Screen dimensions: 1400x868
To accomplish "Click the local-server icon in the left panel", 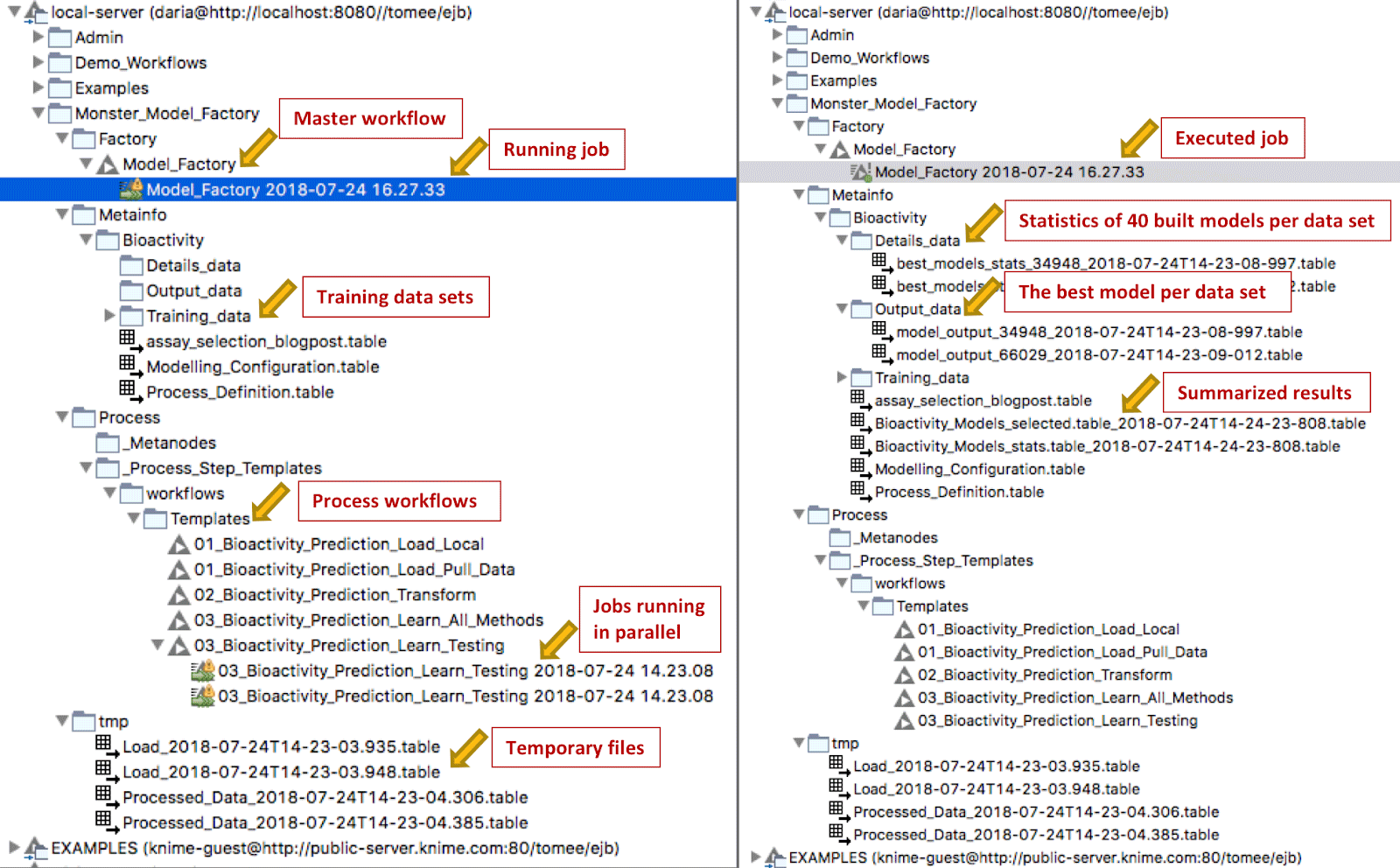I will (x=36, y=12).
